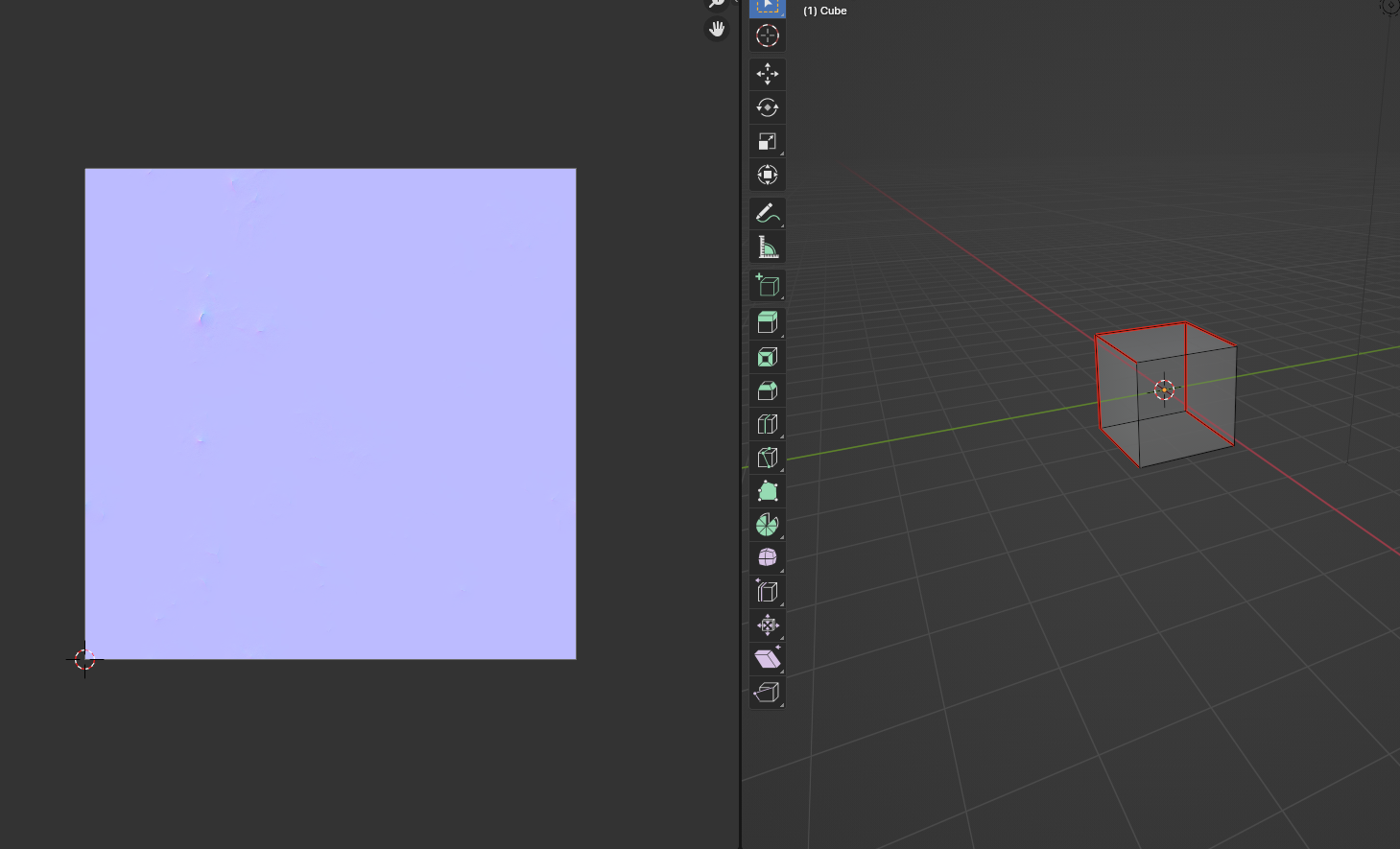
Task: Activate the Scale tool
Action: pyautogui.click(x=767, y=141)
